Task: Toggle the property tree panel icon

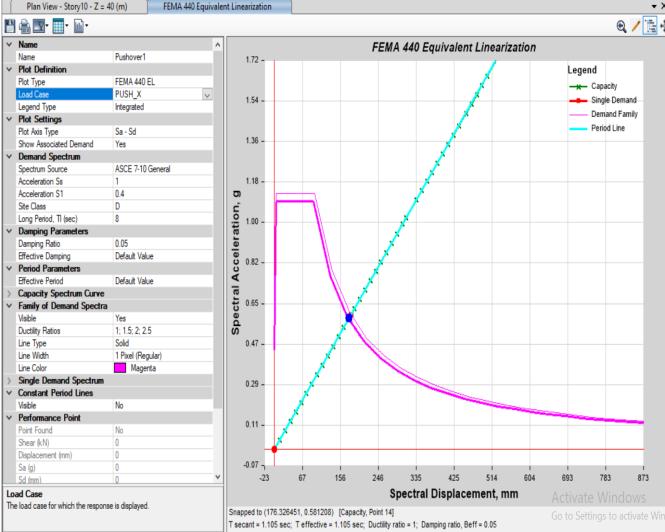Action: [x=650, y=26]
